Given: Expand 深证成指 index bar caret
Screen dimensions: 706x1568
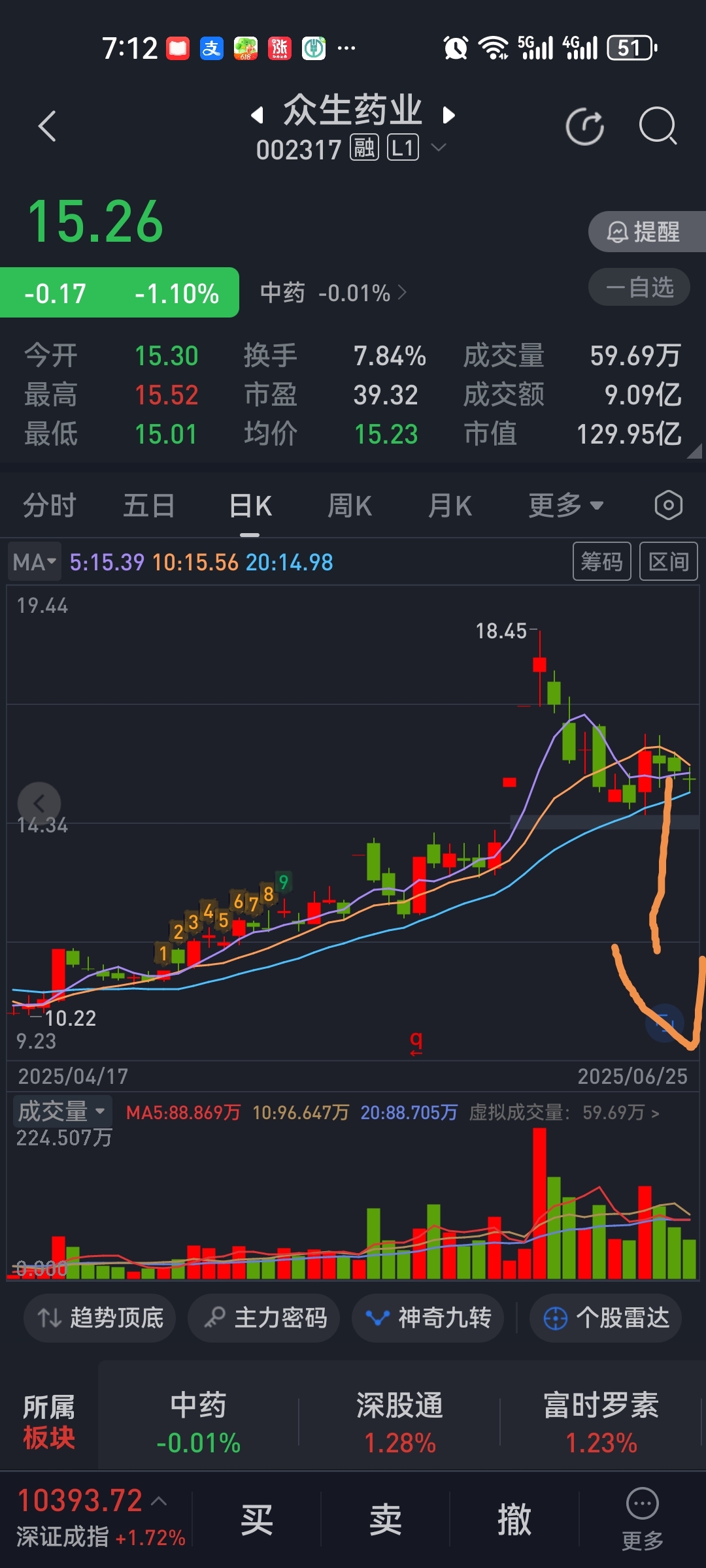Looking at the screenshot, I should point(159,1501).
